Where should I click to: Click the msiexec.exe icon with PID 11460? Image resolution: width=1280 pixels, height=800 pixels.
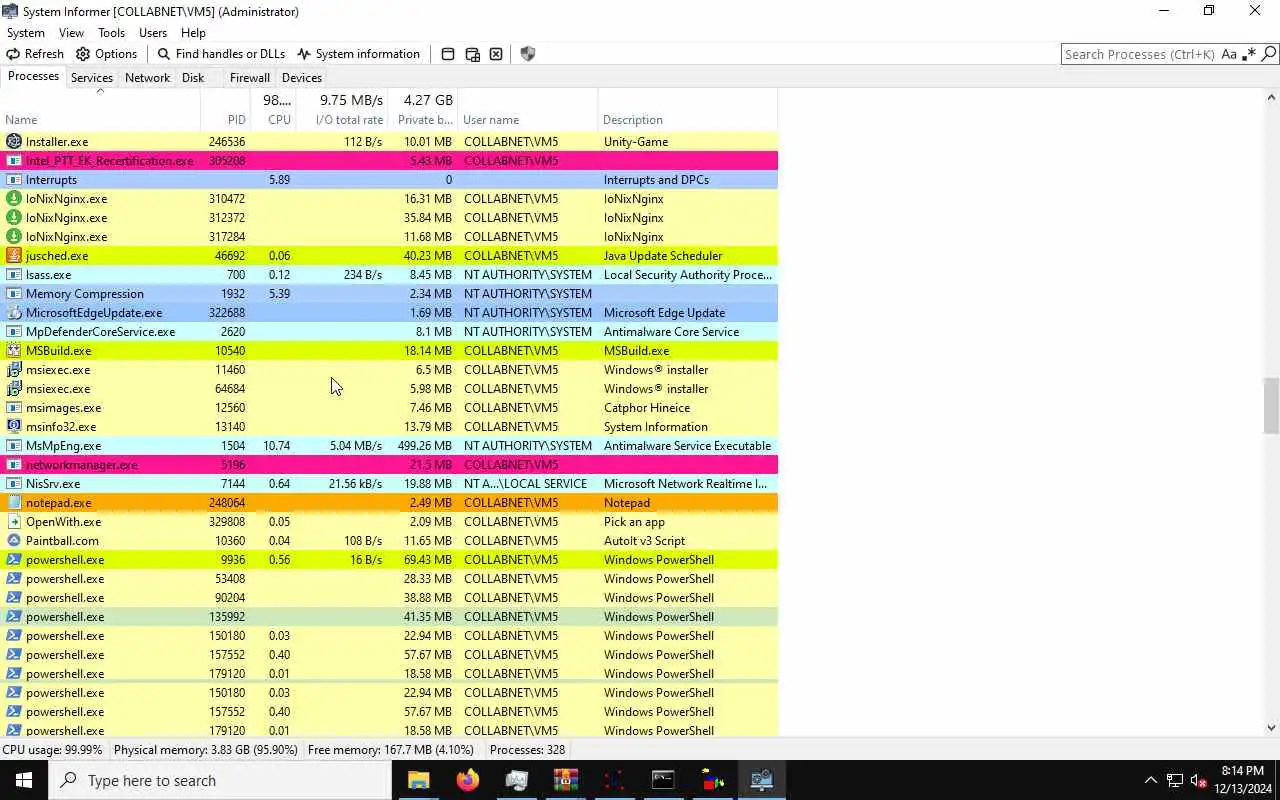click(14, 370)
